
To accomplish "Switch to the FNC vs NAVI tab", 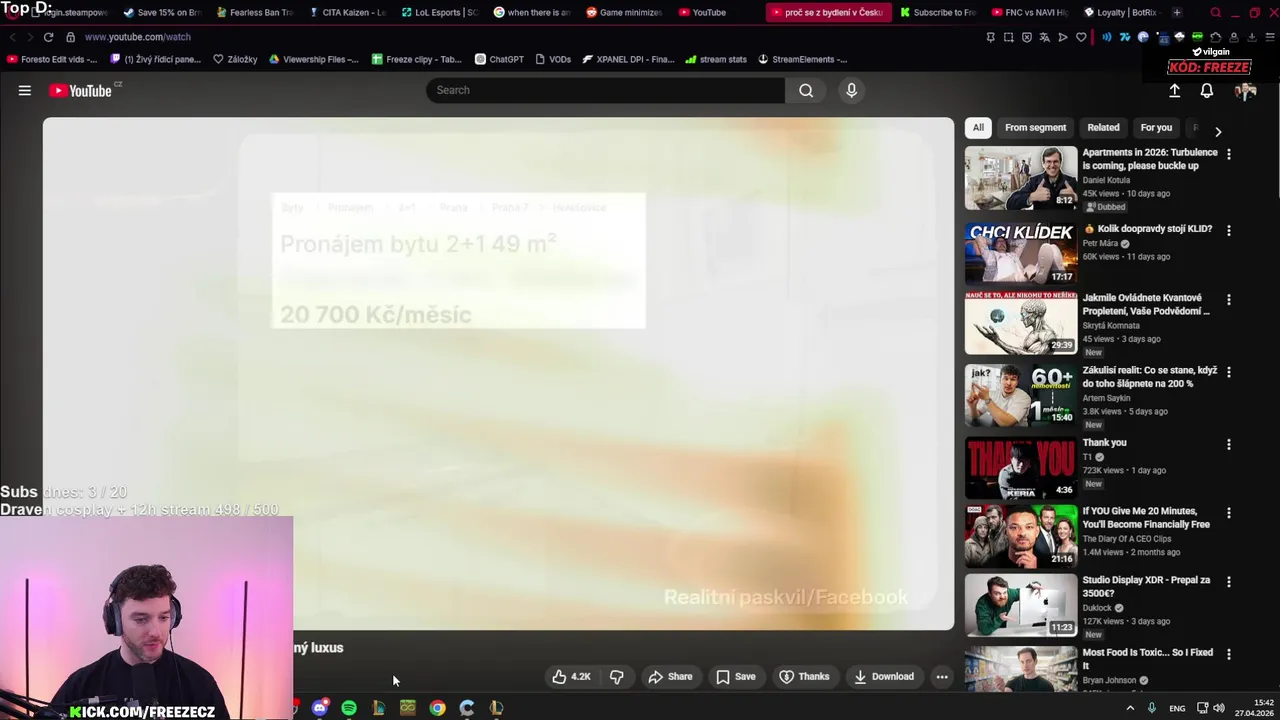I will [1030, 12].
